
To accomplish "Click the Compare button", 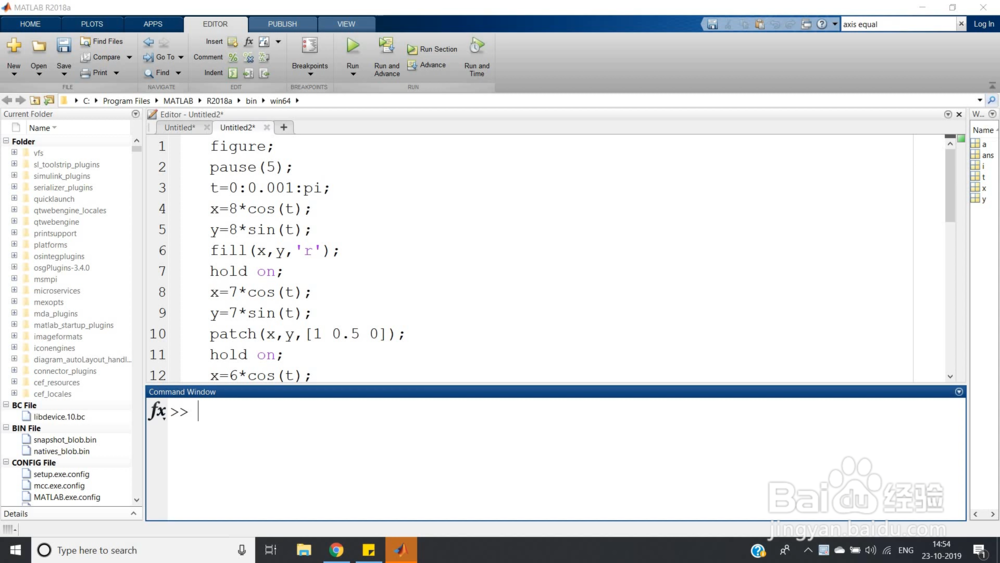I will 106,57.
